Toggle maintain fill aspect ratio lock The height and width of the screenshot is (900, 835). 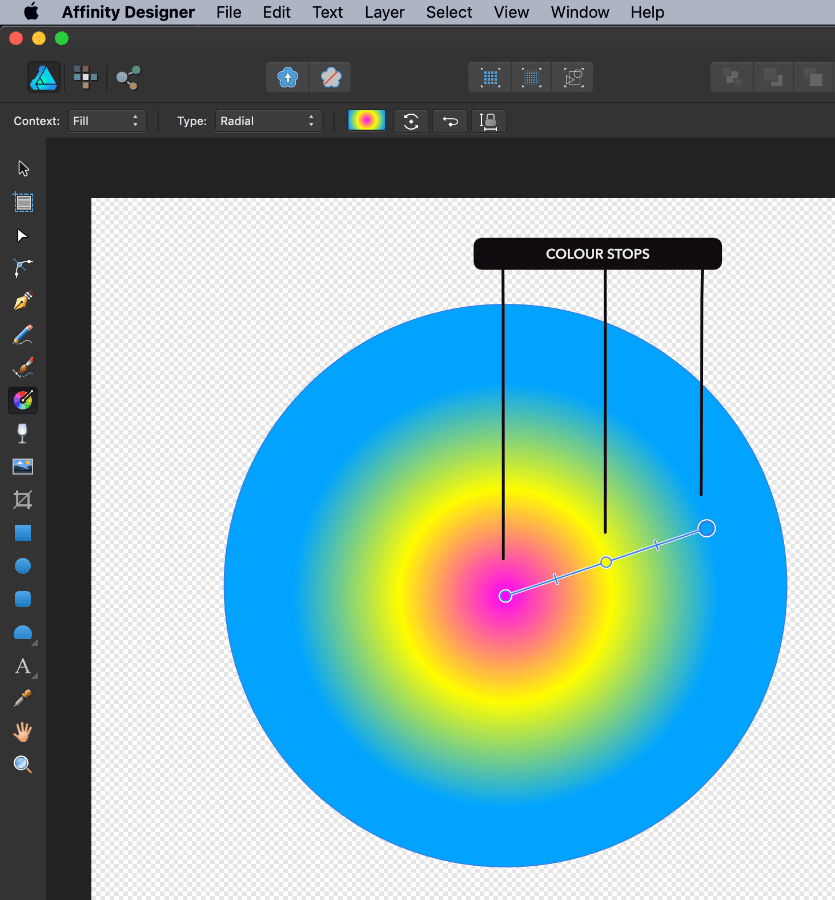489,121
